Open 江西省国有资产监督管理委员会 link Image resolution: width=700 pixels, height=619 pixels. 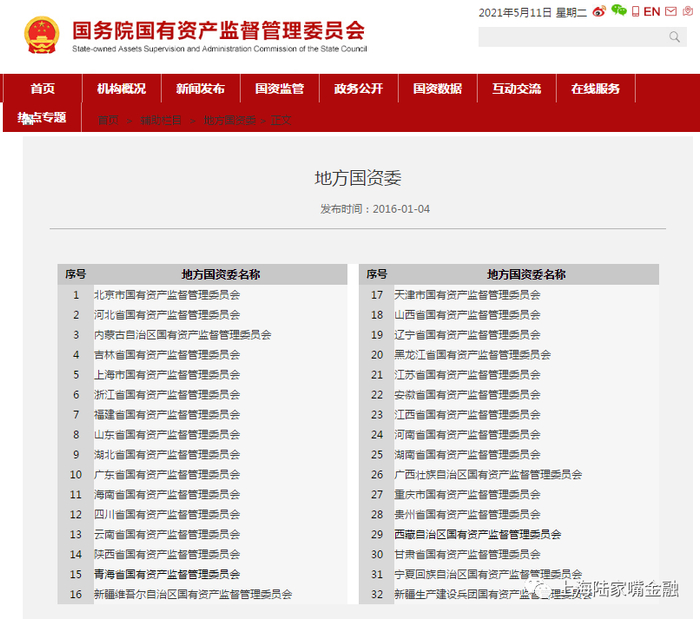click(467, 415)
